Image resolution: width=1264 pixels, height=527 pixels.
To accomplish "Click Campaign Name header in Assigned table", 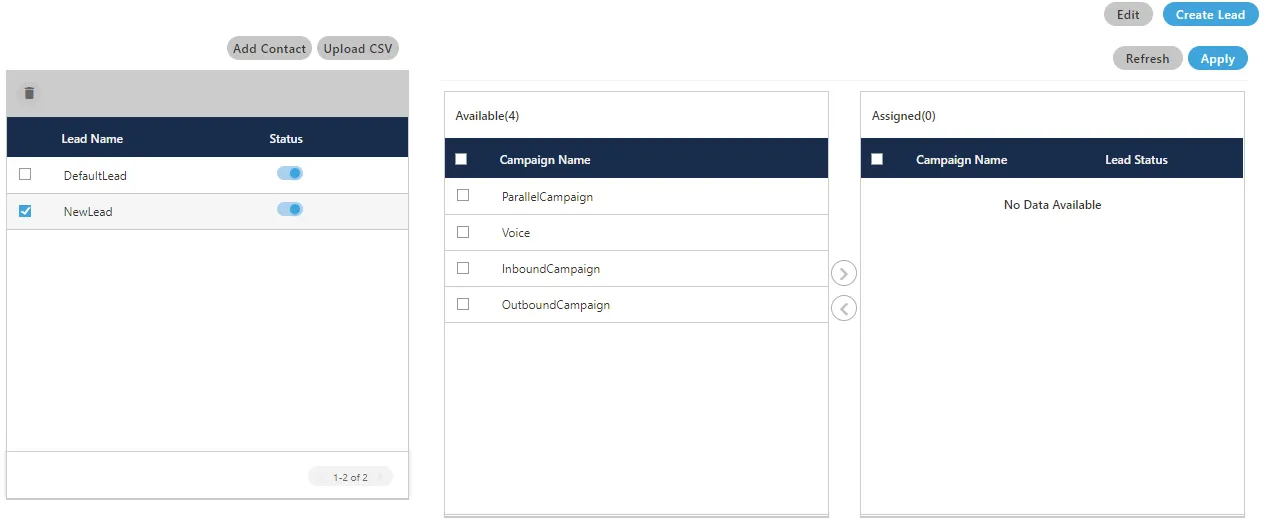I will [961, 160].
